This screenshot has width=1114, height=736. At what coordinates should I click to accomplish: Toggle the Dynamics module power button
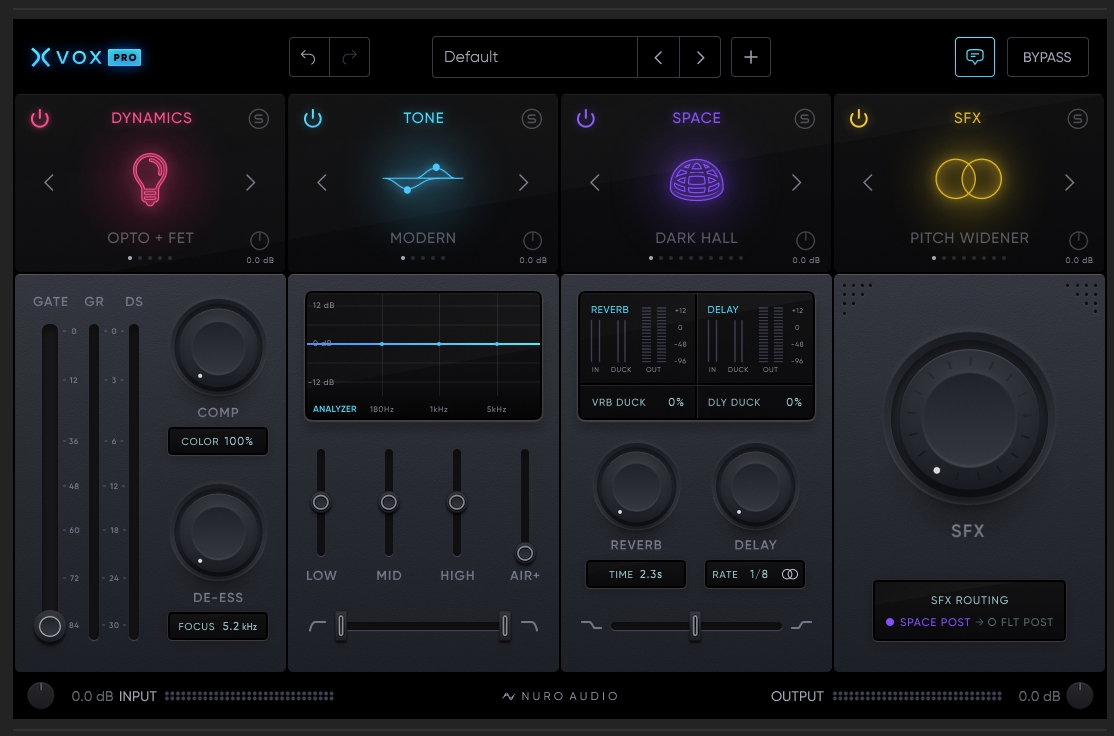pyautogui.click(x=40, y=118)
